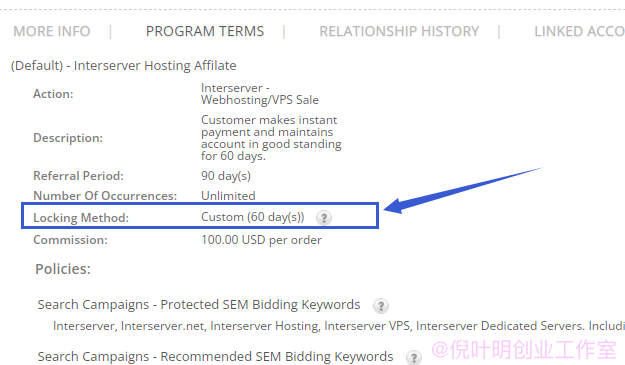This screenshot has width=625, height=365.
Task: Click help icon next to Locking Method
Action: click(x=324, y=218)
